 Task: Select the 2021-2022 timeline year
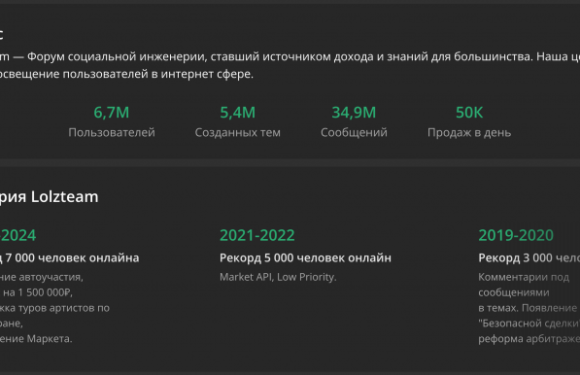[257, 235]
